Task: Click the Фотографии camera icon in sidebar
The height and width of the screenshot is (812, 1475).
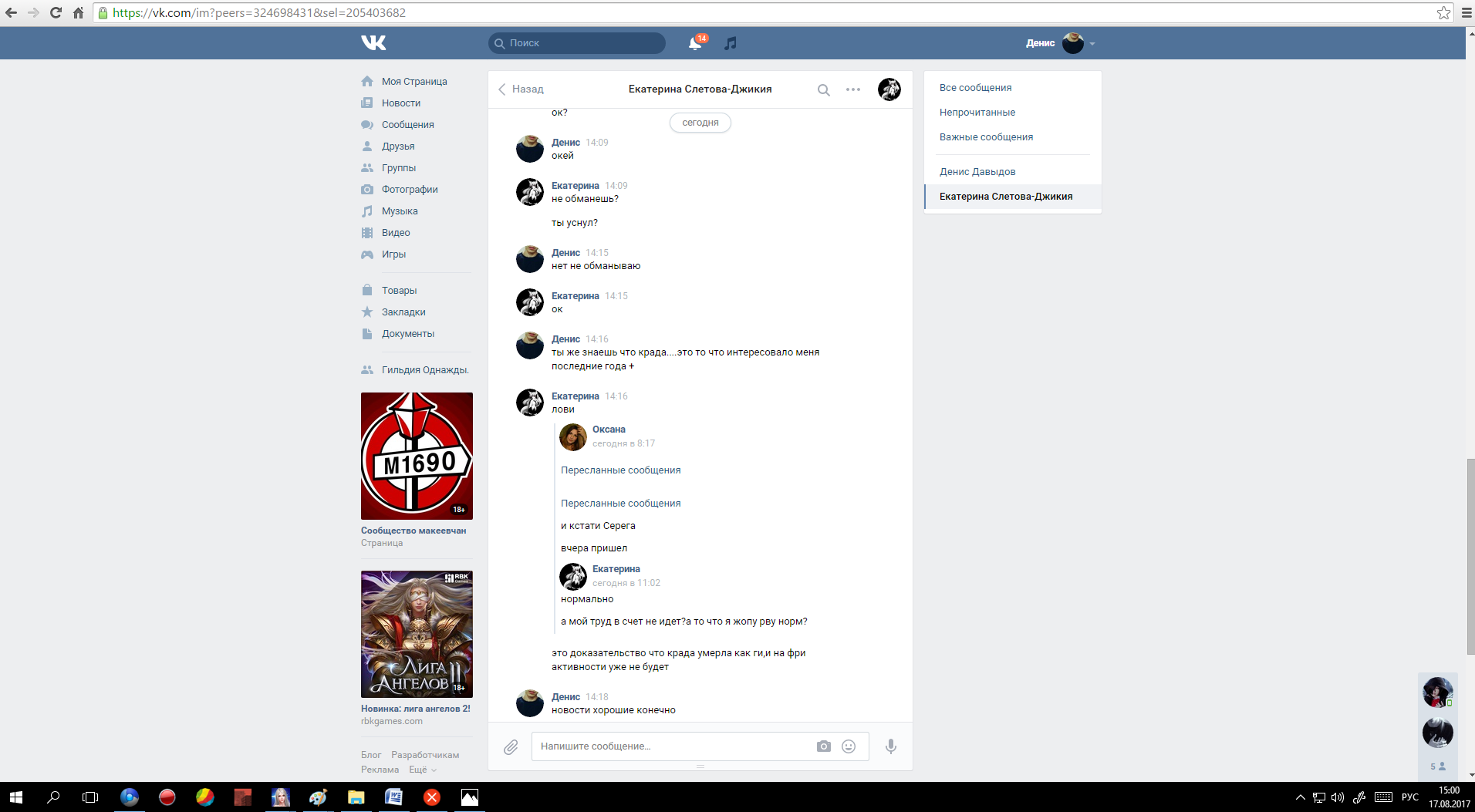Action: (367, 190)
